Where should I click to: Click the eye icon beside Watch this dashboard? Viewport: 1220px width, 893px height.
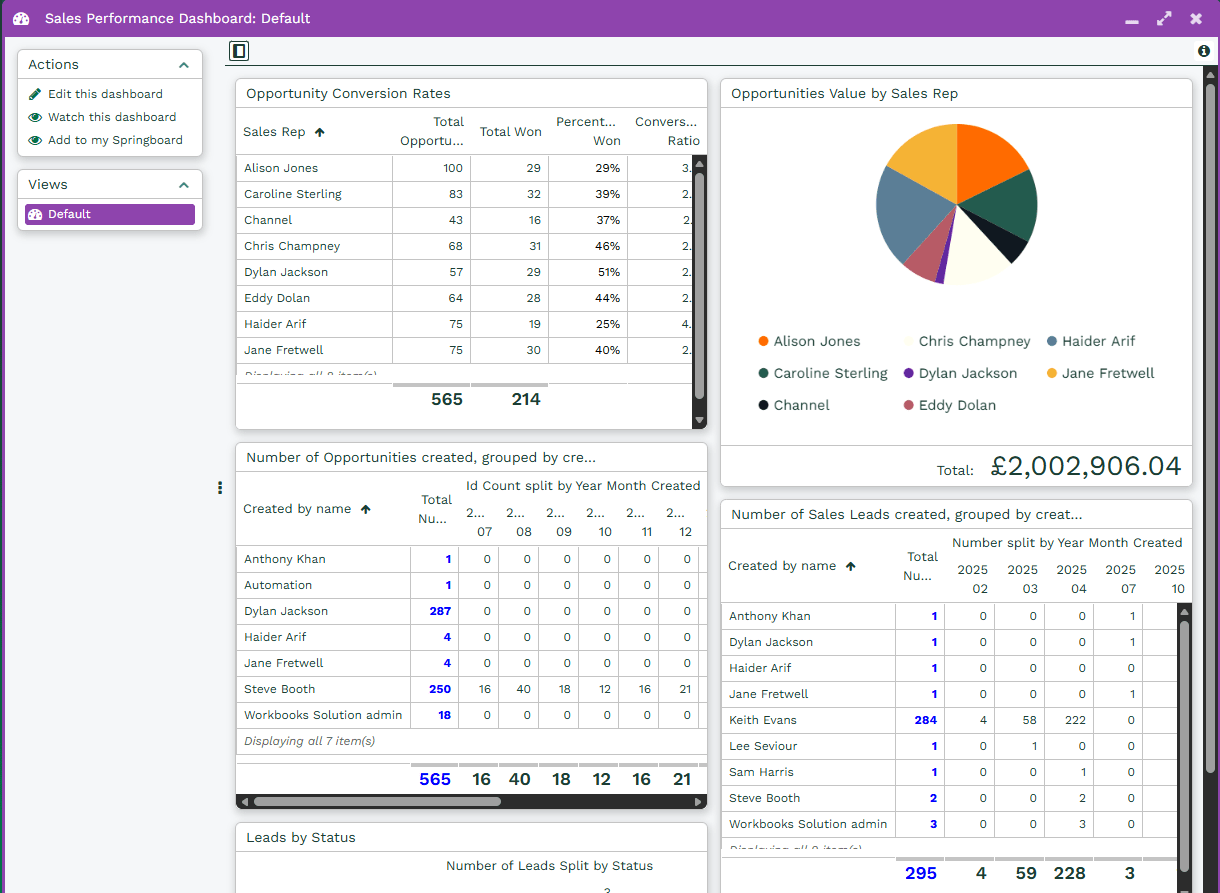[35, 117]
